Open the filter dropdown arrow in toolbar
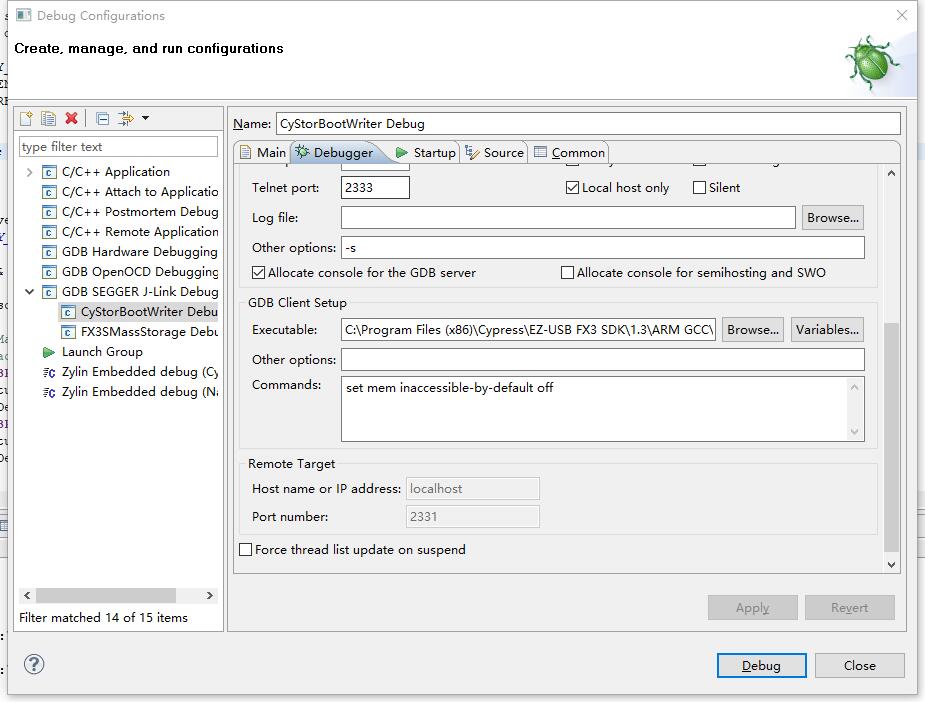925x702 pixels. (145, 118)
